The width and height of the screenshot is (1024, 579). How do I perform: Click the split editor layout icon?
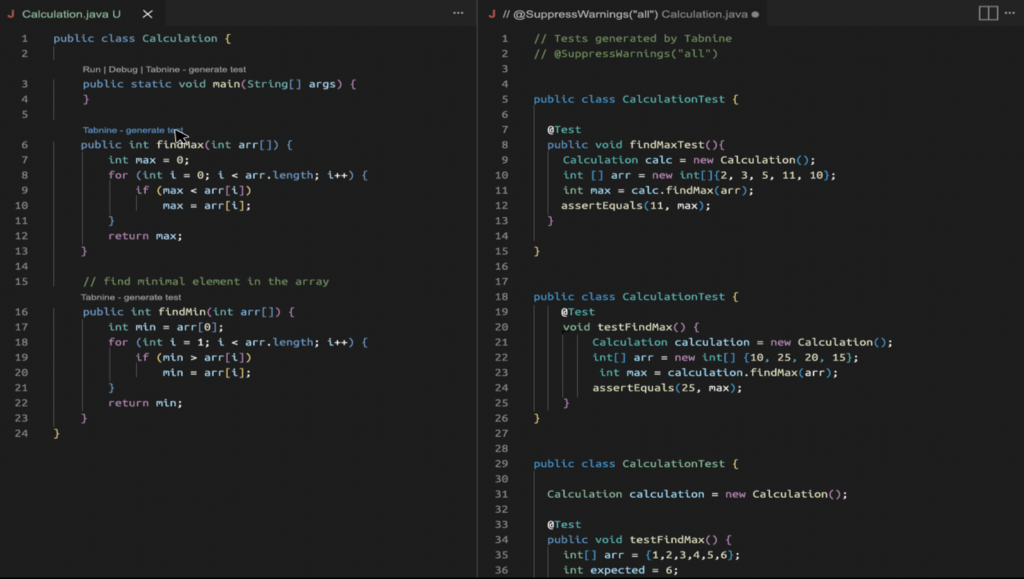988,13
